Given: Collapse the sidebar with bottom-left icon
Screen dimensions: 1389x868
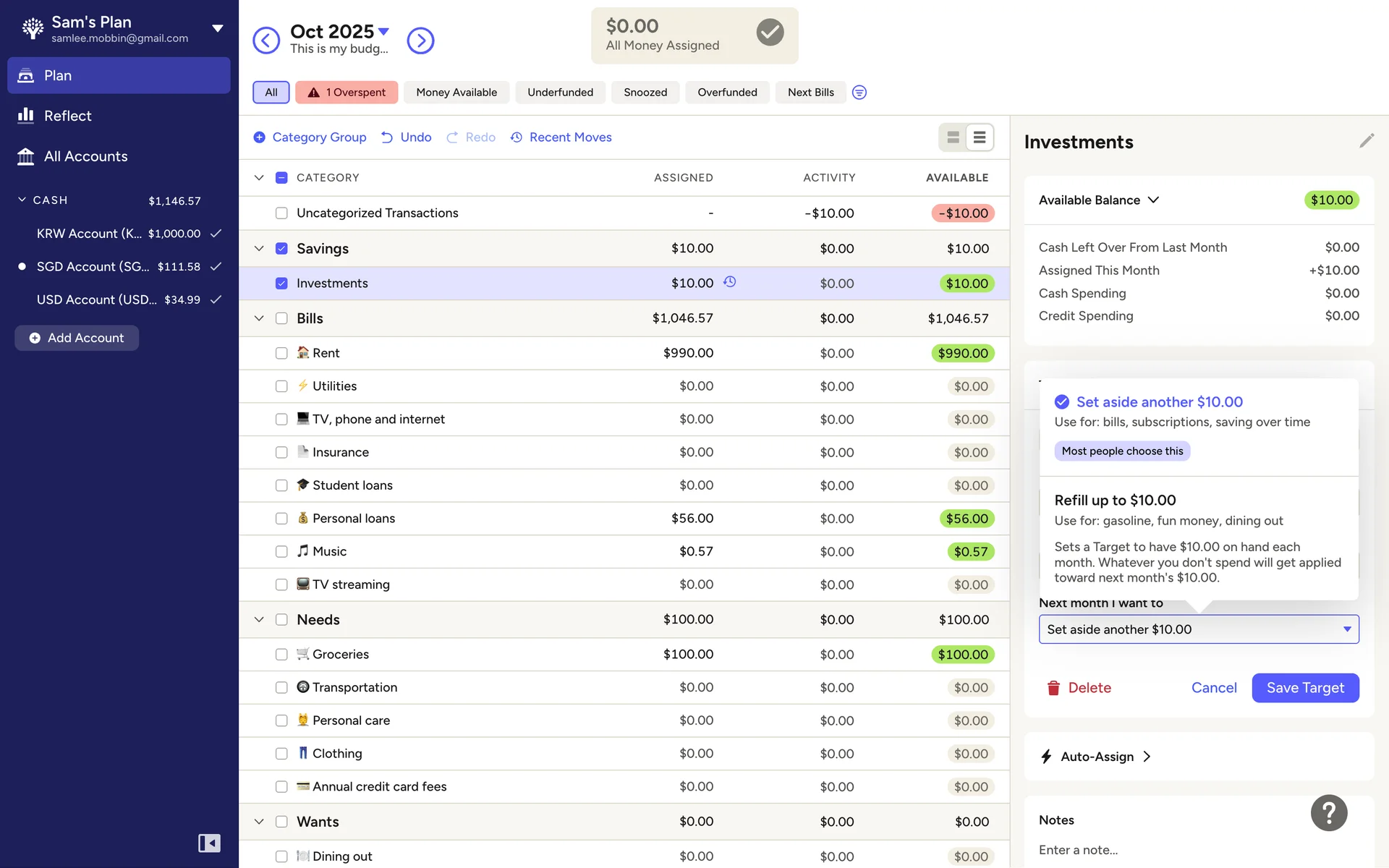Looking at the screenshot, I should click(x=209, y=843).
